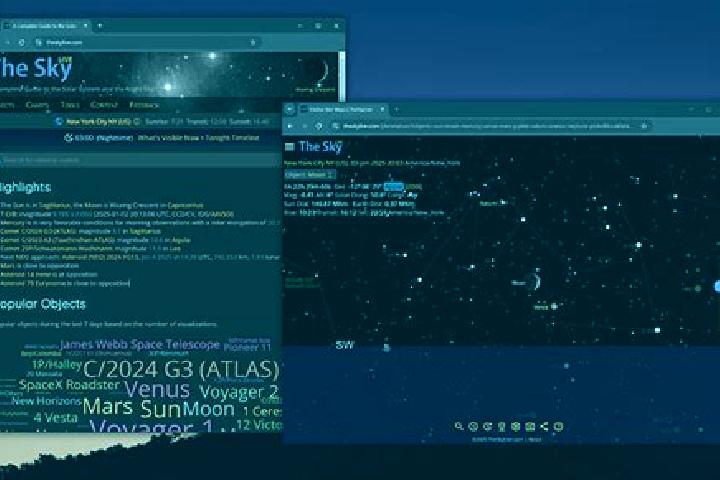Viewport: 720px width, 480px height.
Task: Open hamburger menu beside planetarium The Sky logo
Action: (289, 147)
